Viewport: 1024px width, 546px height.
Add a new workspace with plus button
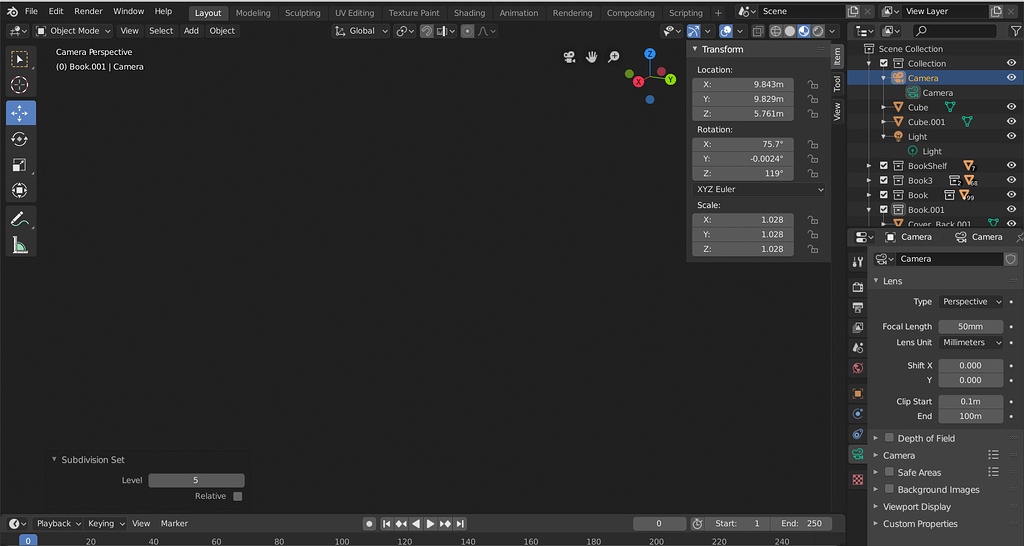pos(718,12)
